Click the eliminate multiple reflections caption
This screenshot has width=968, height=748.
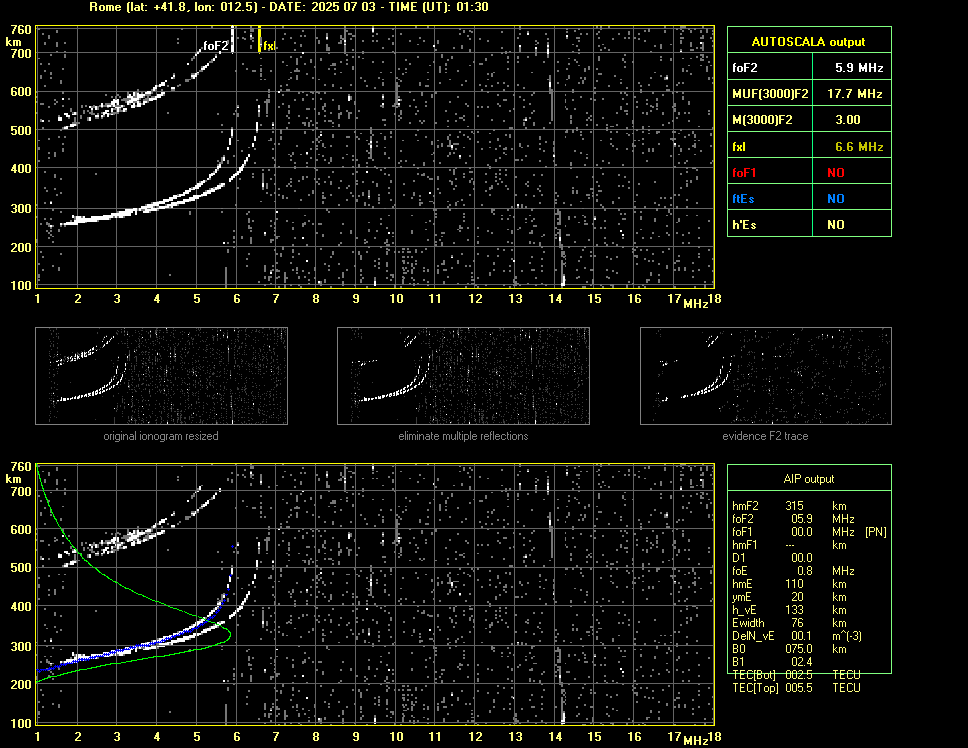point(463,436)
